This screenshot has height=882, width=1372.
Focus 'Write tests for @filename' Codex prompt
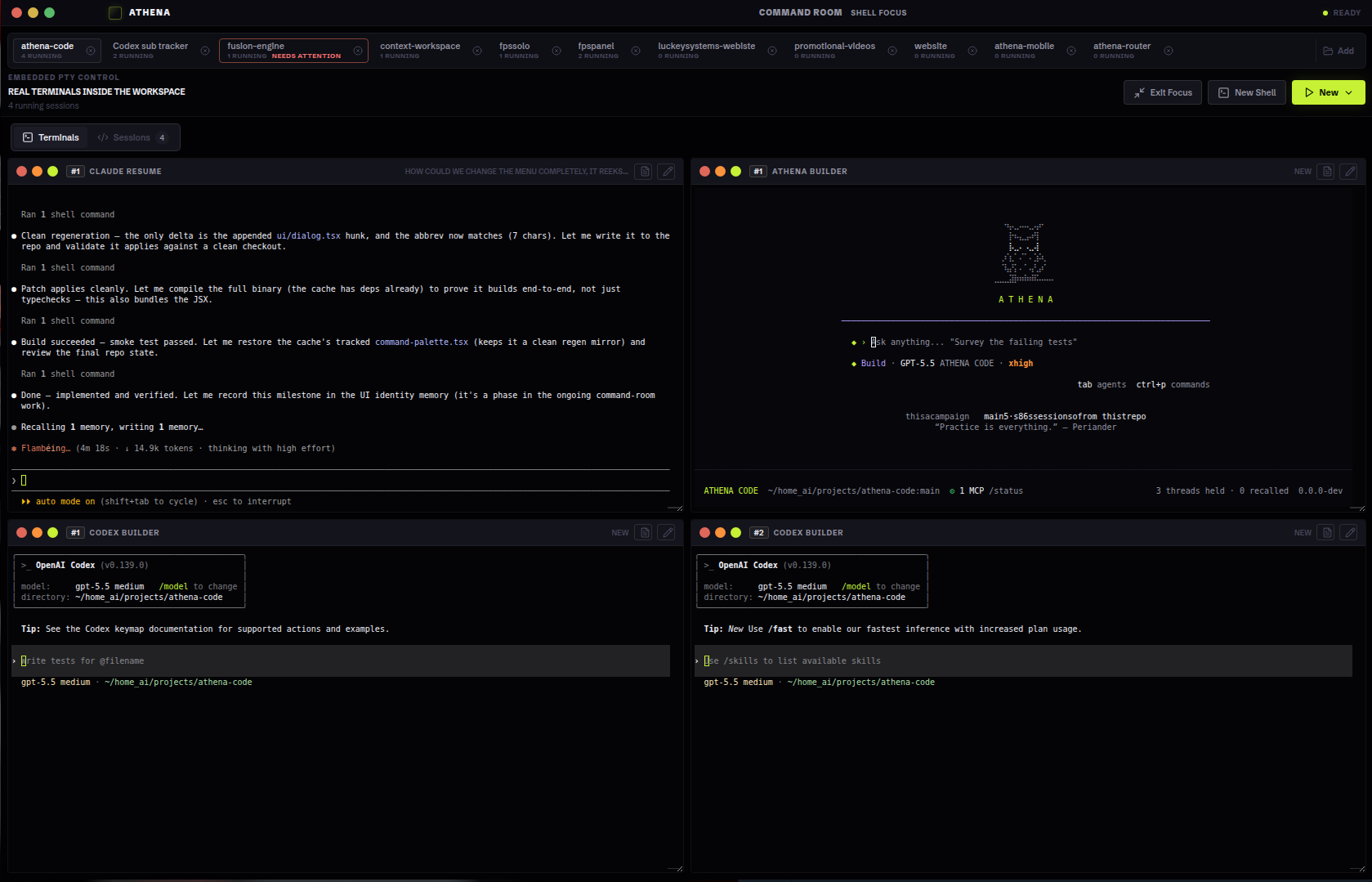[339, 660]
